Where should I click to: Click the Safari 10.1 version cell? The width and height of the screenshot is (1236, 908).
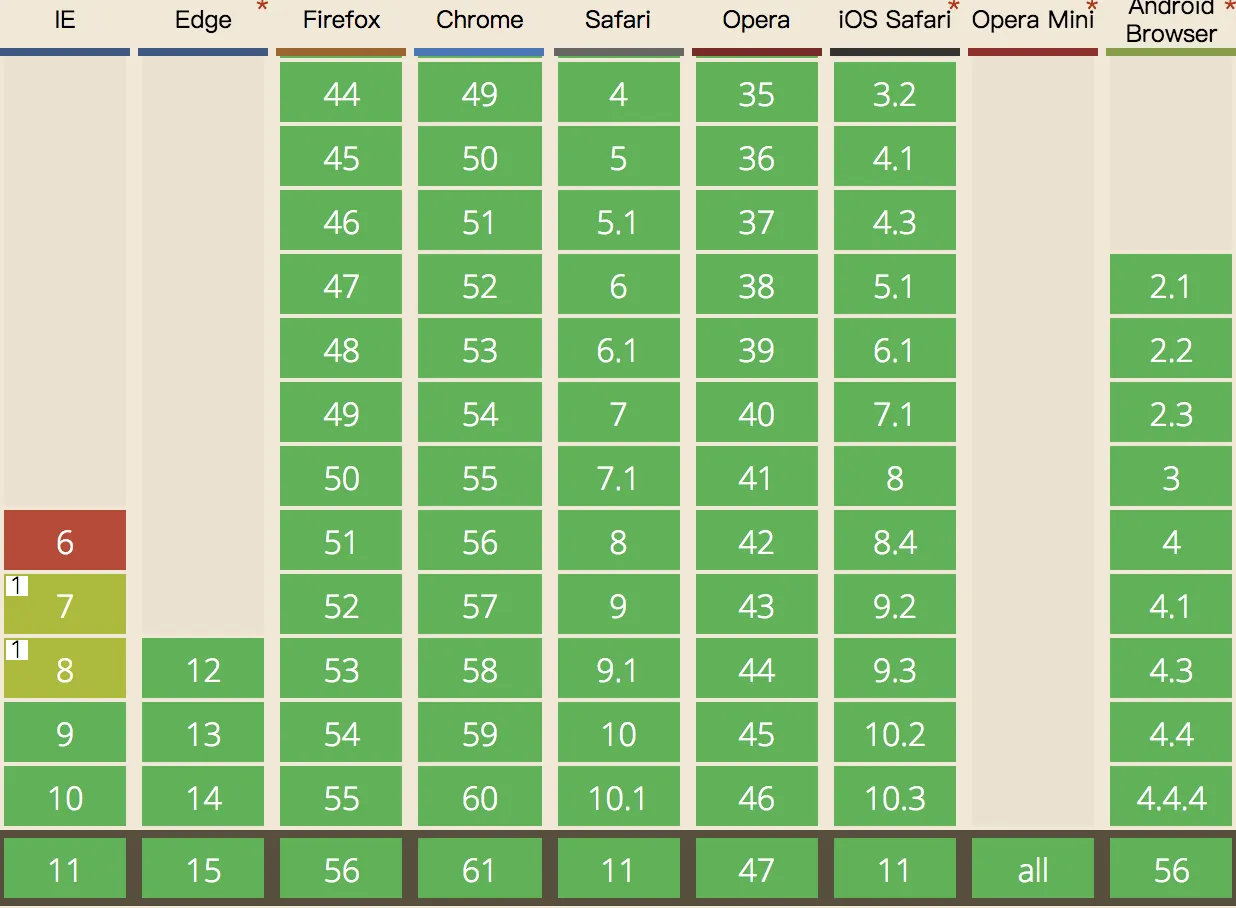pyautogui.click(x=618, y=797)
